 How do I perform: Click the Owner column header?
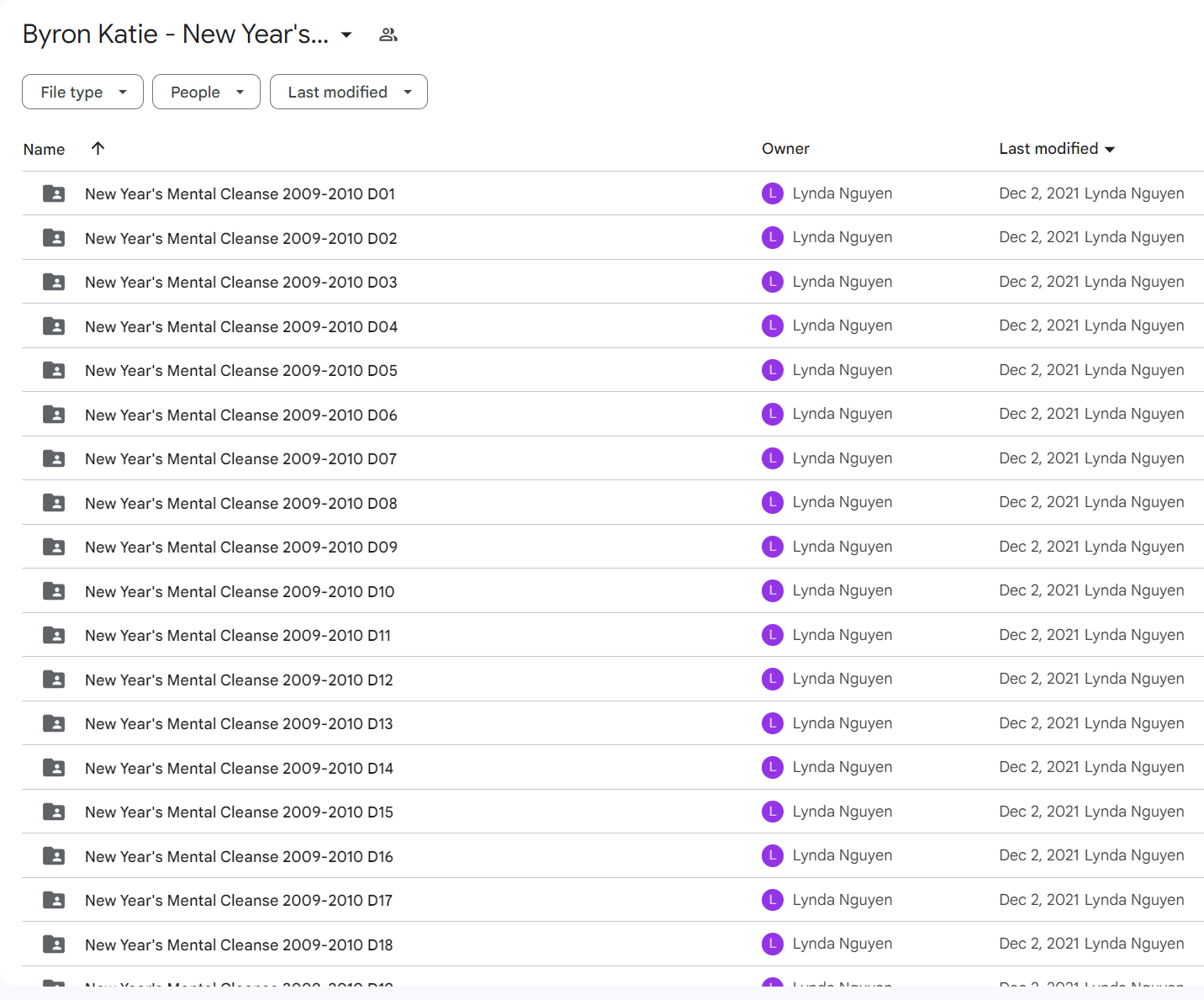tap(785, 148)
